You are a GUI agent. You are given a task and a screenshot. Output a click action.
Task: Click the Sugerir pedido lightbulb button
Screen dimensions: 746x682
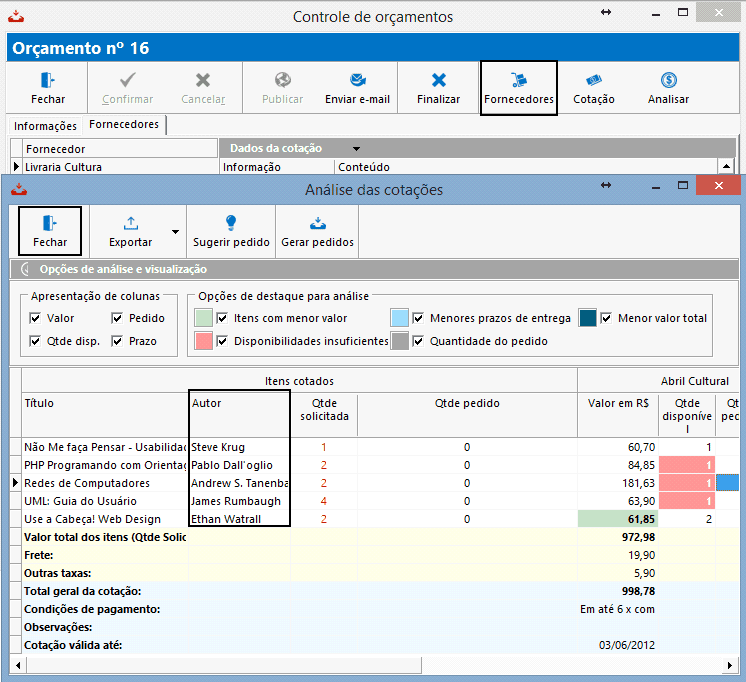click(231, 231)
